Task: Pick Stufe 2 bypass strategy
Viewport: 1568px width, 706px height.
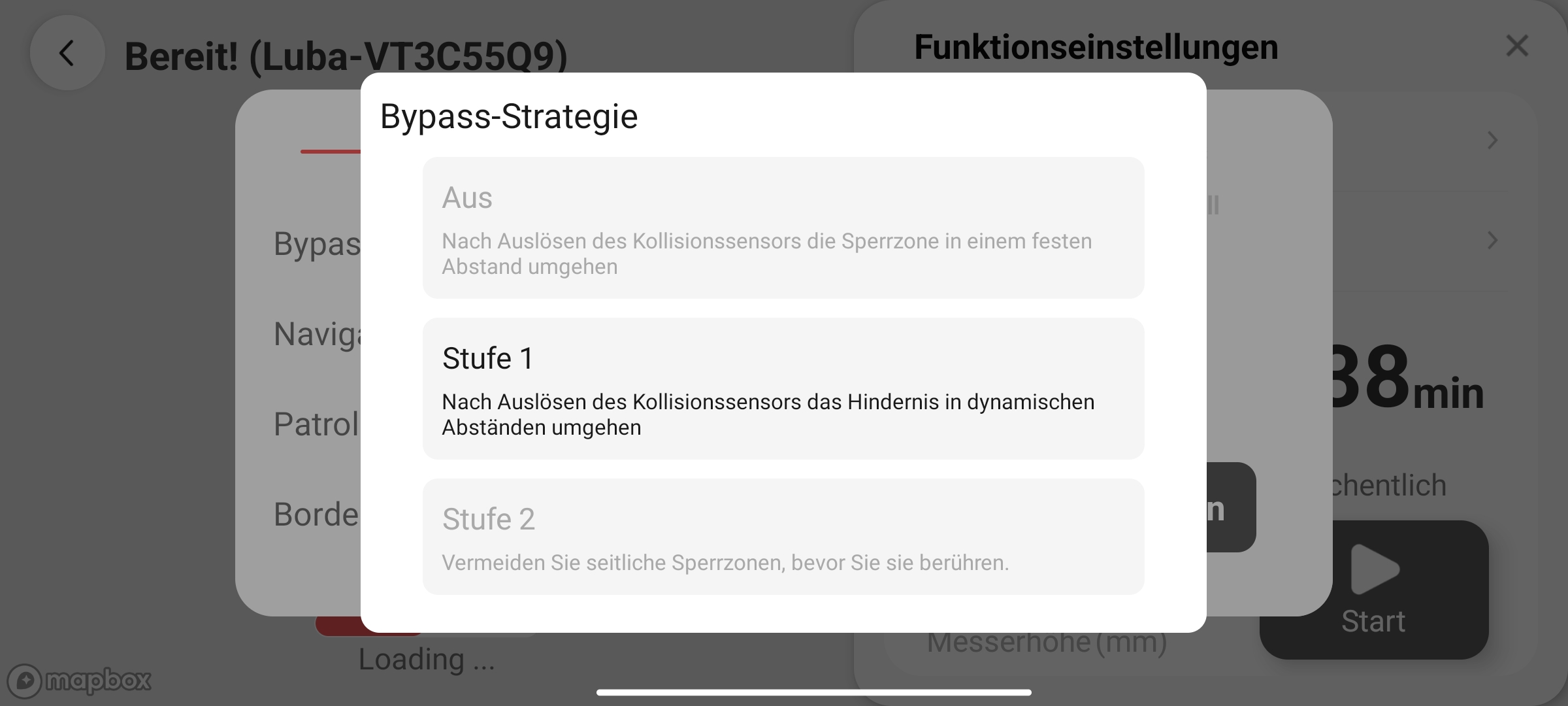Action: [783, 537]
